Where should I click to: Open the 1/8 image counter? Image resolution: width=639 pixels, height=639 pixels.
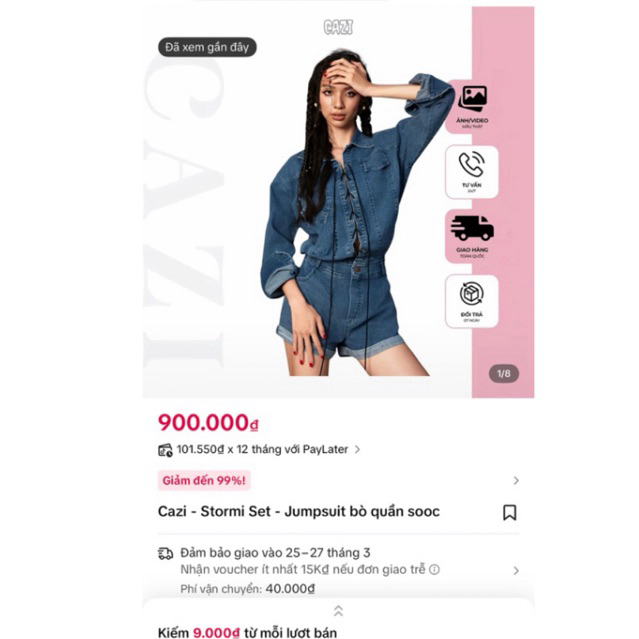504,373
